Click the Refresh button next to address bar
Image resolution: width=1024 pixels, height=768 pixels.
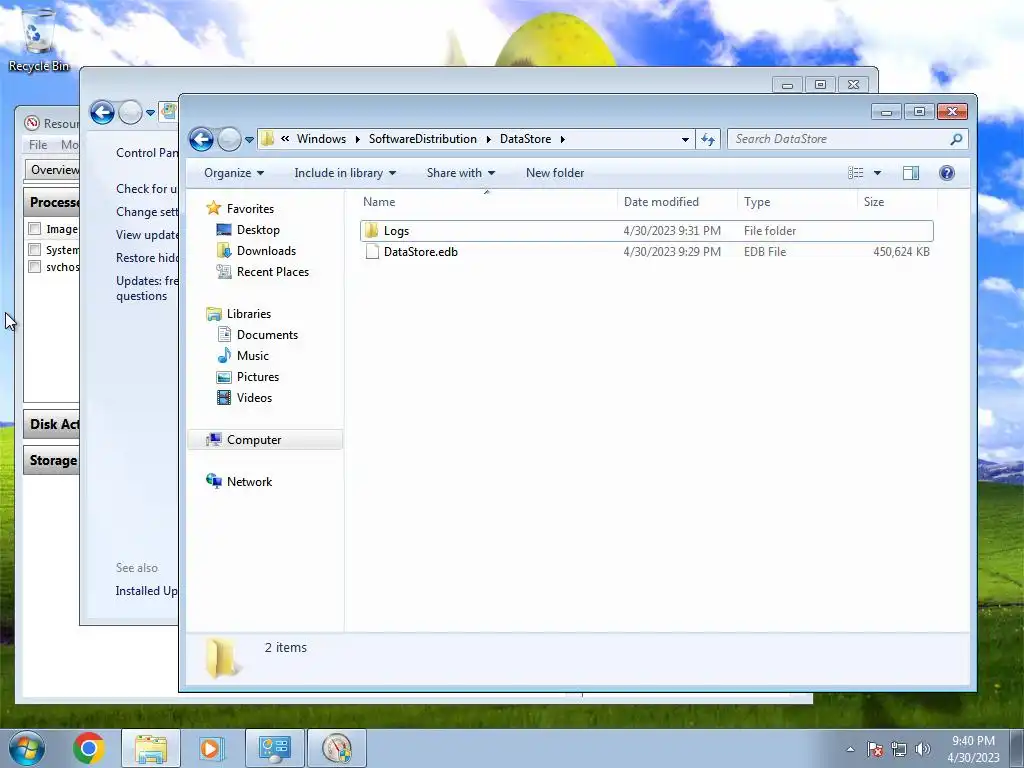pos(708,139)
